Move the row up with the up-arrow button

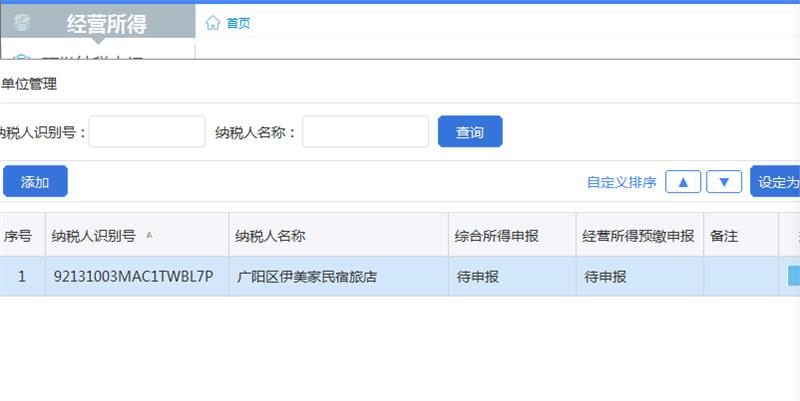[683, 182]
